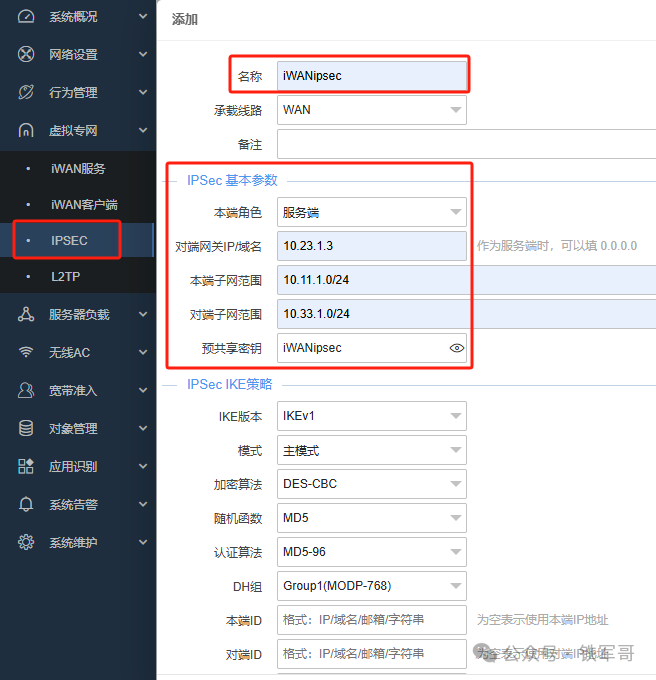
Task: Click the IPSec IKE策略 section heading
Action: pos(229,384)
